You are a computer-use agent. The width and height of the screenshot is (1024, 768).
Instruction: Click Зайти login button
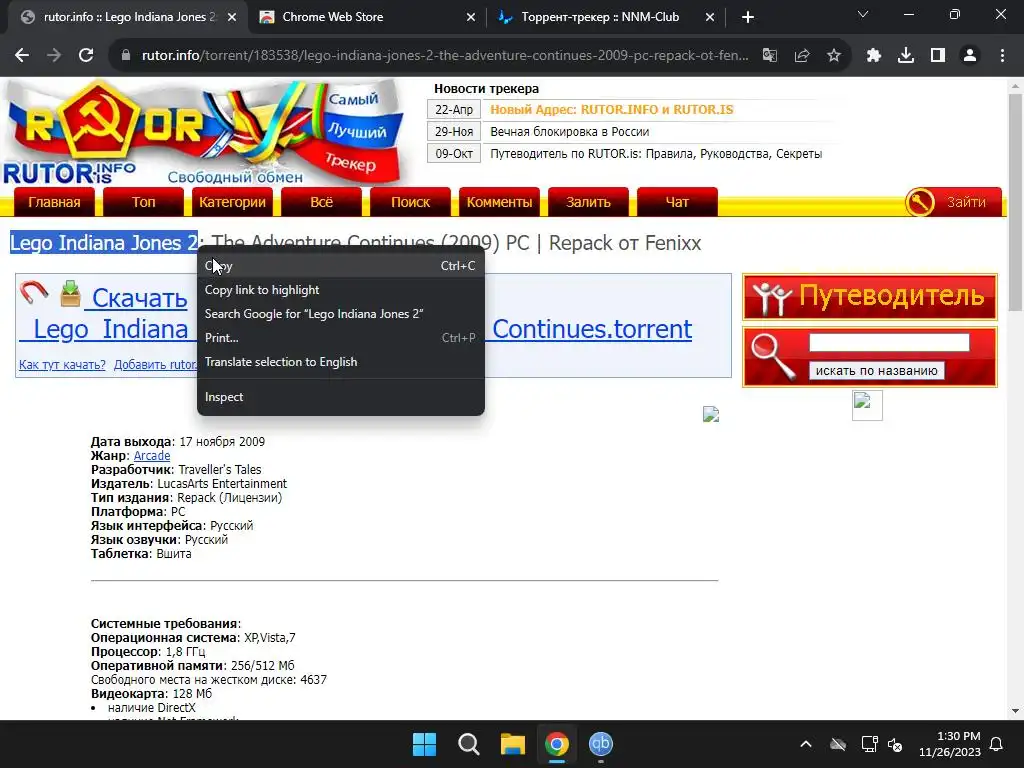967,202
